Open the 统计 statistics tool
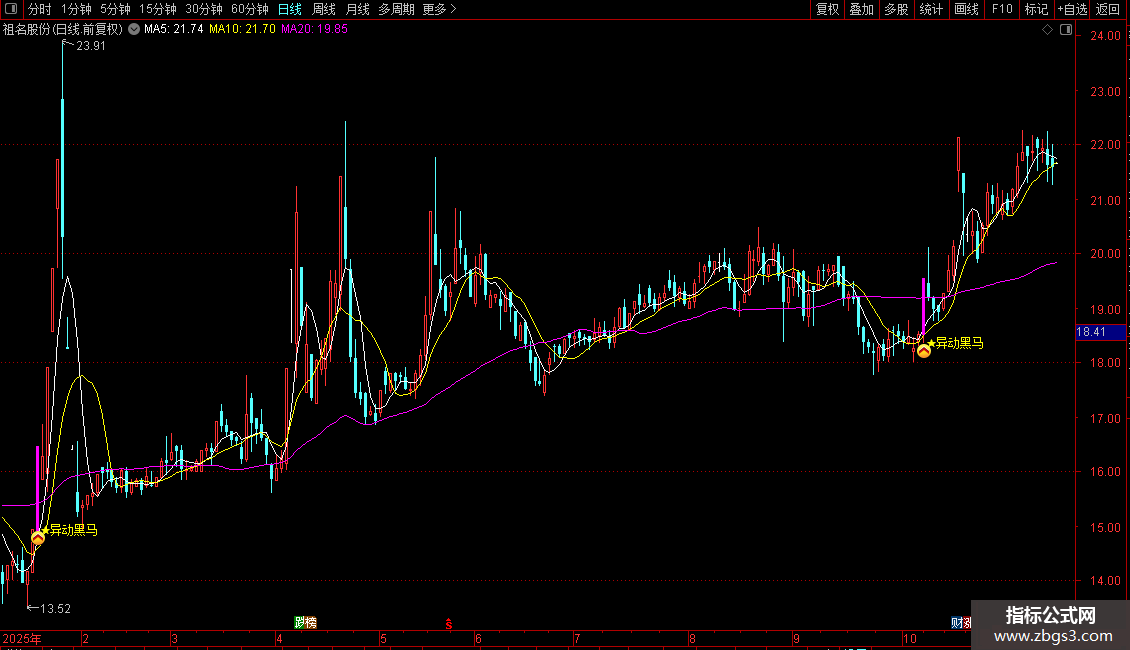Screen dimensions: 1130x650 (x=931, y=9)
